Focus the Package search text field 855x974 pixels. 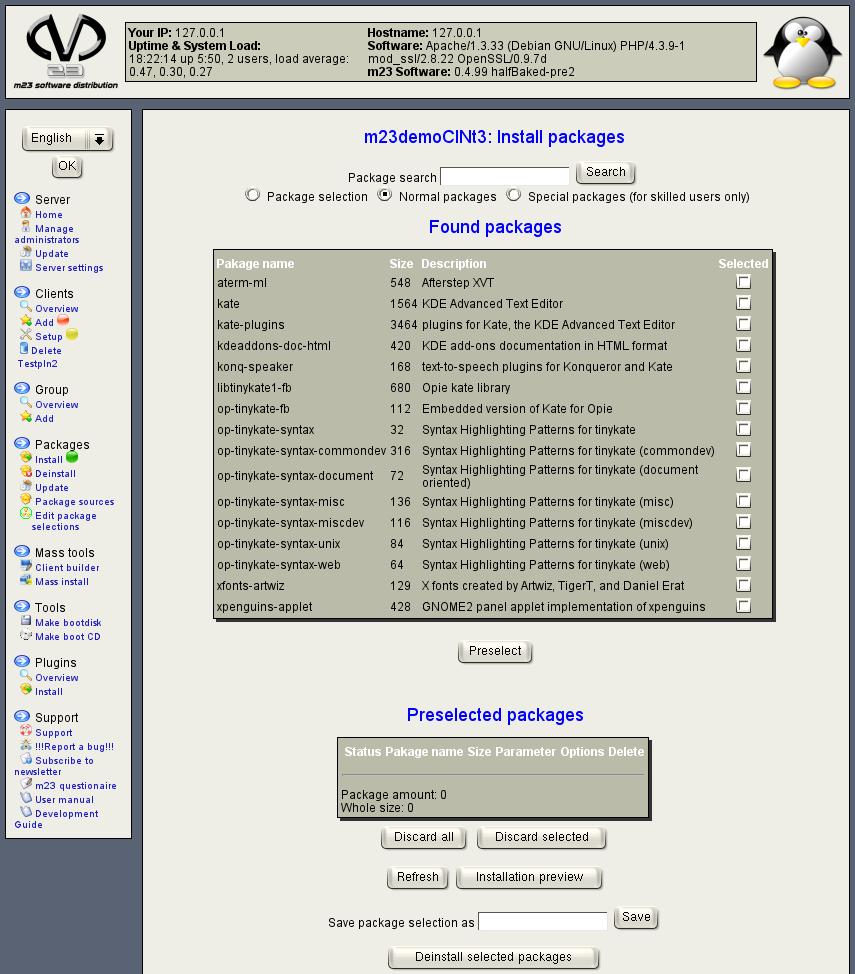[x=505, y=177]
